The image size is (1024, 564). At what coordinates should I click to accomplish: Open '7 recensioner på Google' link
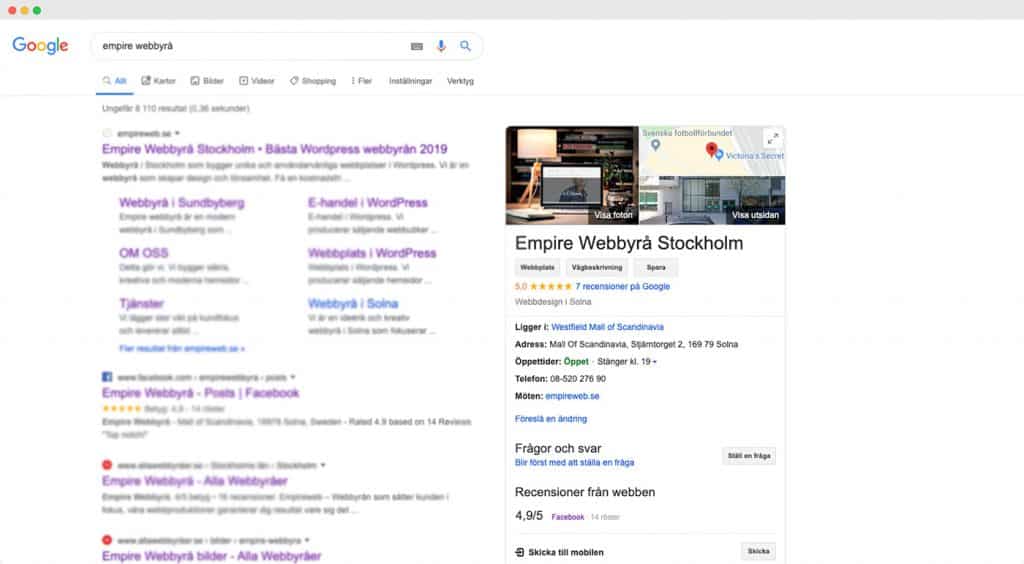[x=622, y=286]
